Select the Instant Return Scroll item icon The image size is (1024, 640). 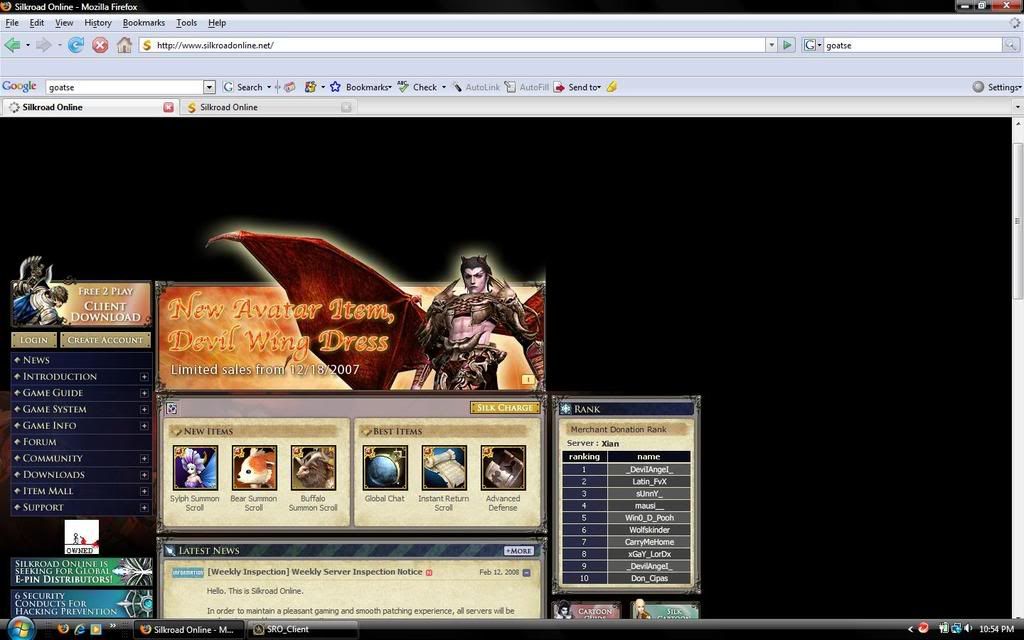[444, 468]
